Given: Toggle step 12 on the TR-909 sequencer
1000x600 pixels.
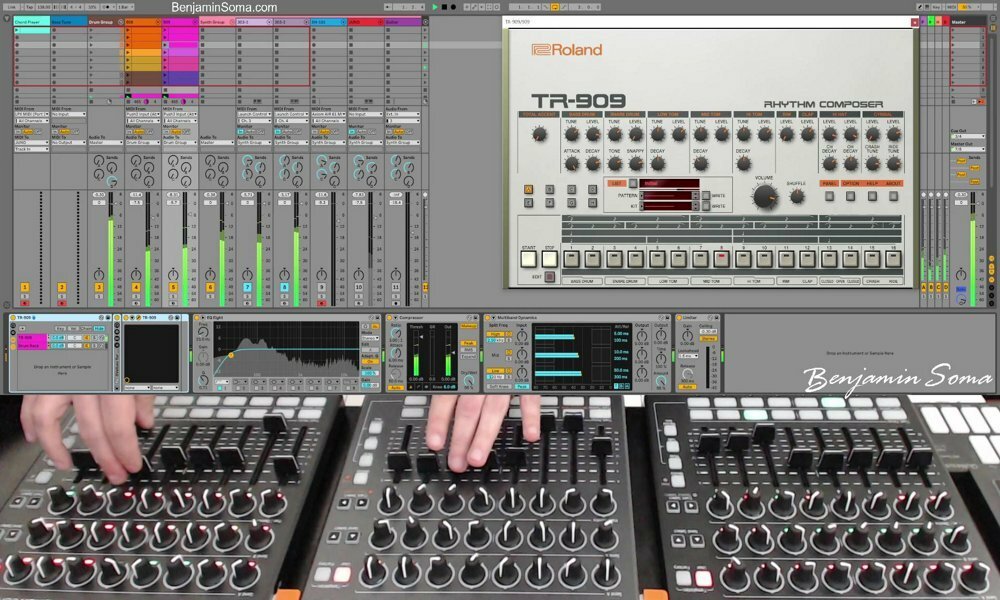Looking at the screenshot, I should (x=807, y=258).
